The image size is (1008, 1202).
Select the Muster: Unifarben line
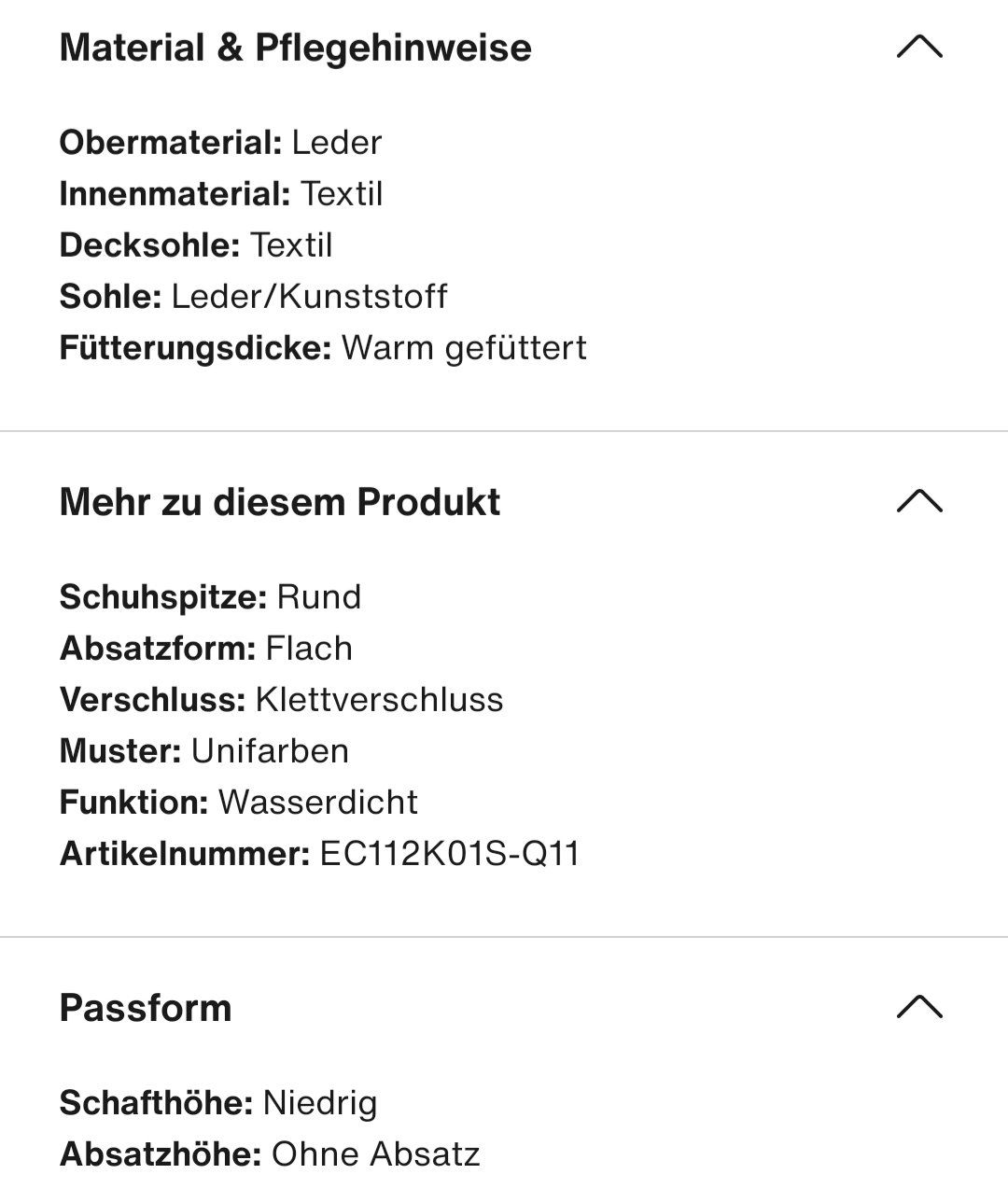(204, 751)
